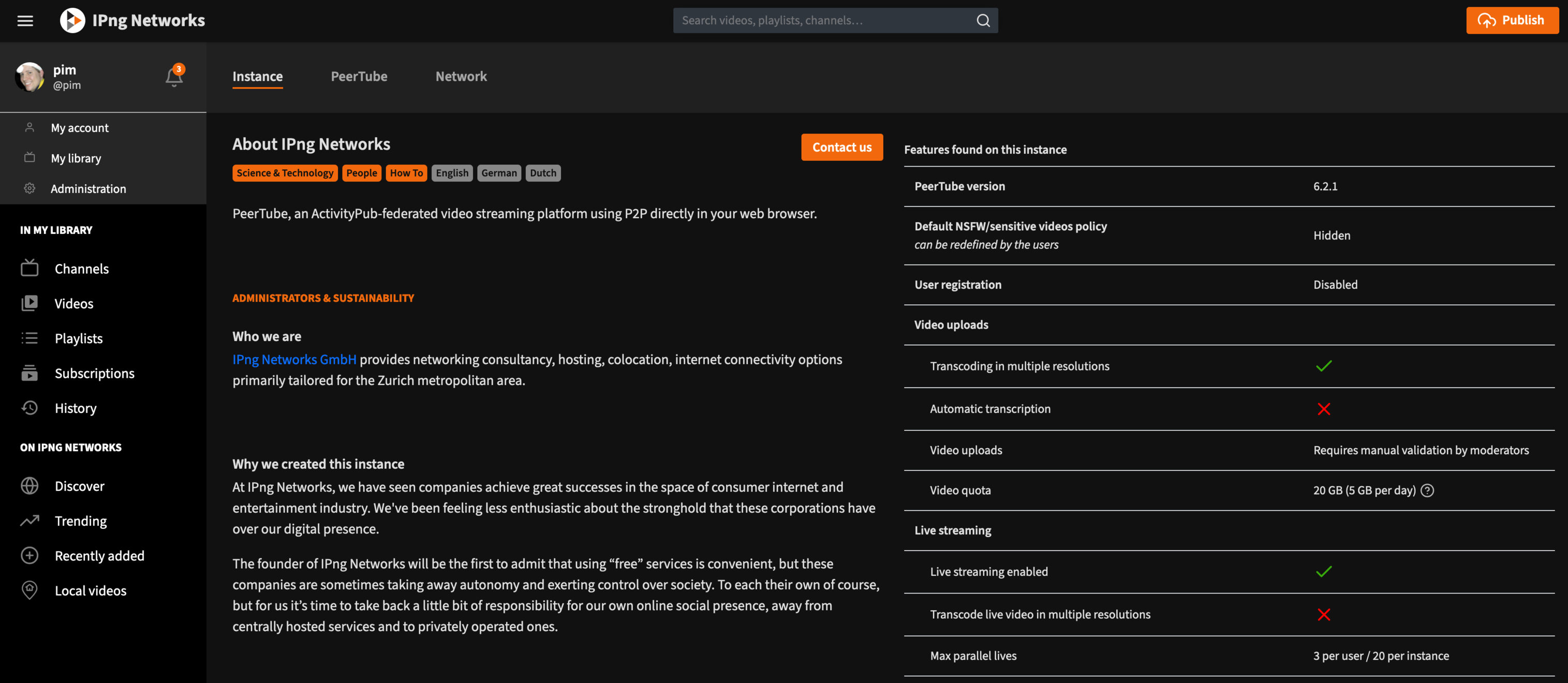The image size is (1568, 683).
Task: Open Local videos in the sidebar
Action: [x=90, y=590]
